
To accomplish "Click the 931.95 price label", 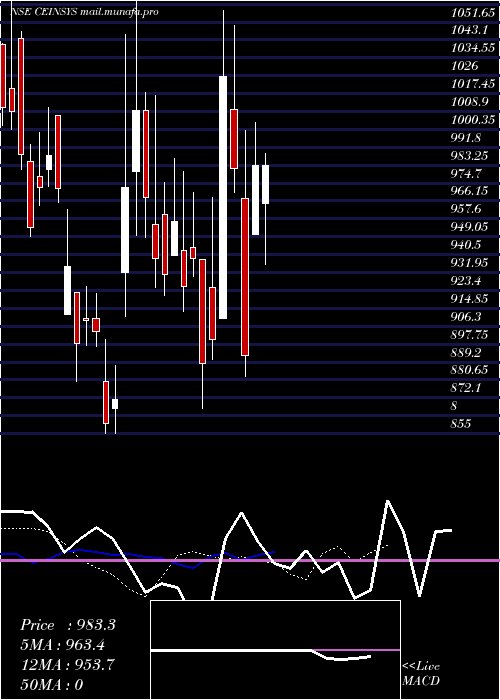I will click(469, 262).
